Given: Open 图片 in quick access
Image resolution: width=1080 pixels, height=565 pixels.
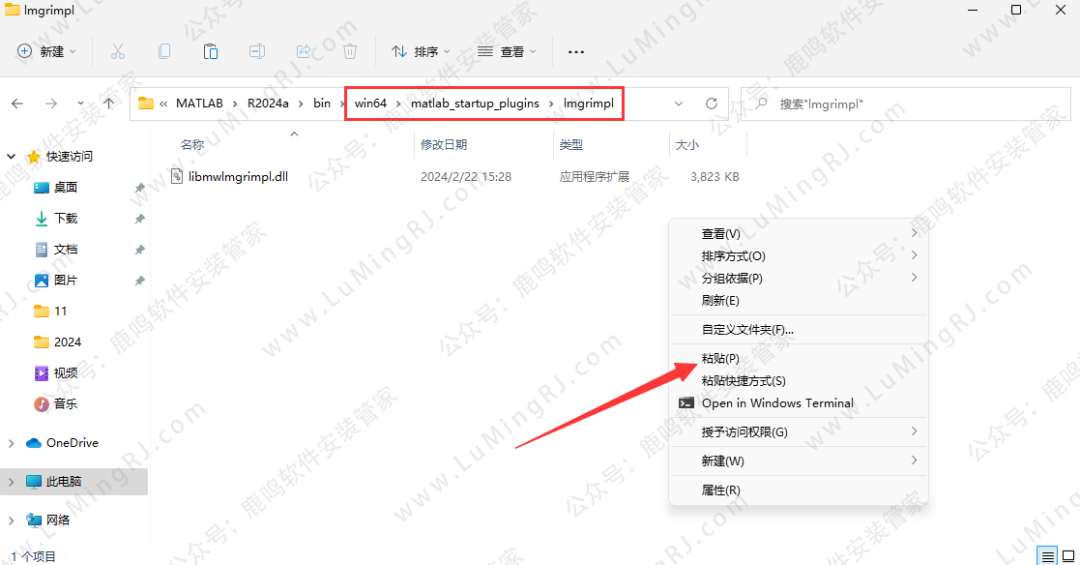Looking at the screenshot, I should click(x=65, y=280).
